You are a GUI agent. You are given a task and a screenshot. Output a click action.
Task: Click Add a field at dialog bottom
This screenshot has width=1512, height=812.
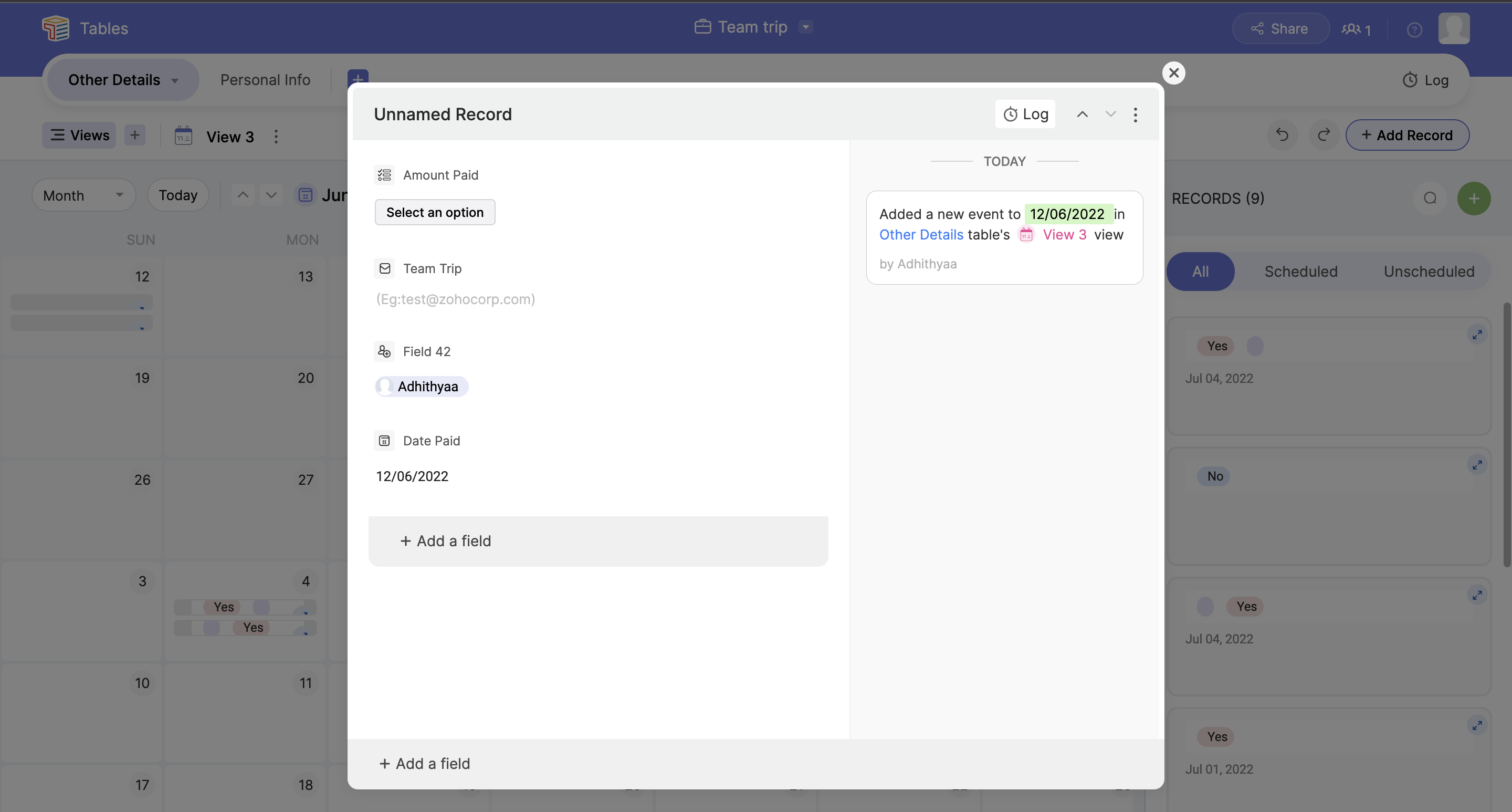pos(425,763)
